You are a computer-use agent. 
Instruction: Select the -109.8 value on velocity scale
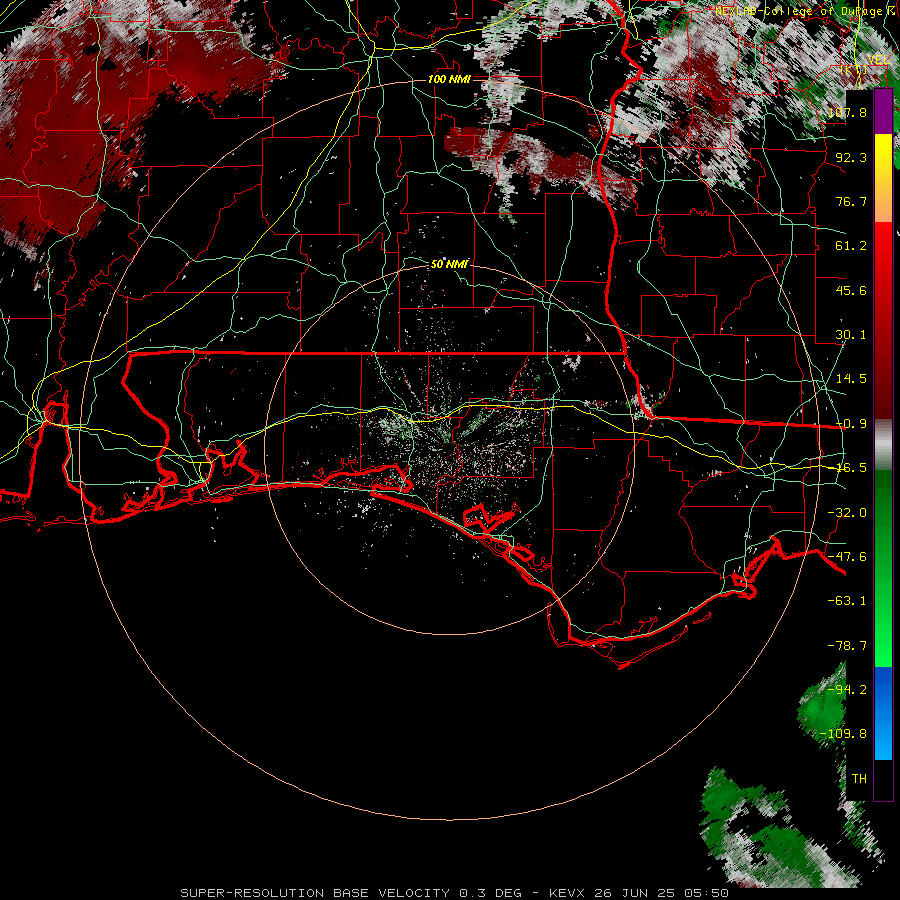(843, 734)
